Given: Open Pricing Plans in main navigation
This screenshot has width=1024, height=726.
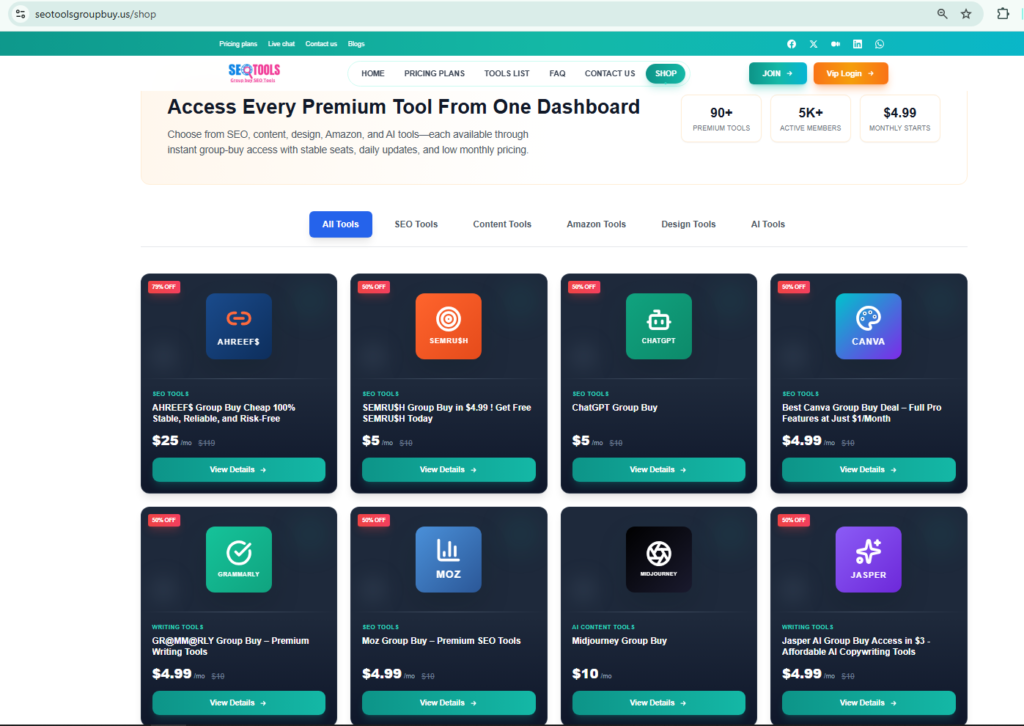Looking at the screenshot, I should [x=434, y=73].
